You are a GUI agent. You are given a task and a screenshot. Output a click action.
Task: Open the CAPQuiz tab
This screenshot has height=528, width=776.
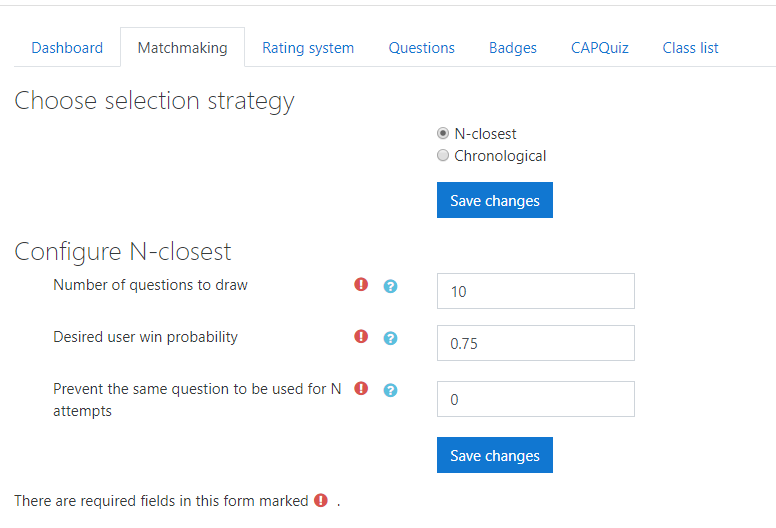click(x=600, y=48)
